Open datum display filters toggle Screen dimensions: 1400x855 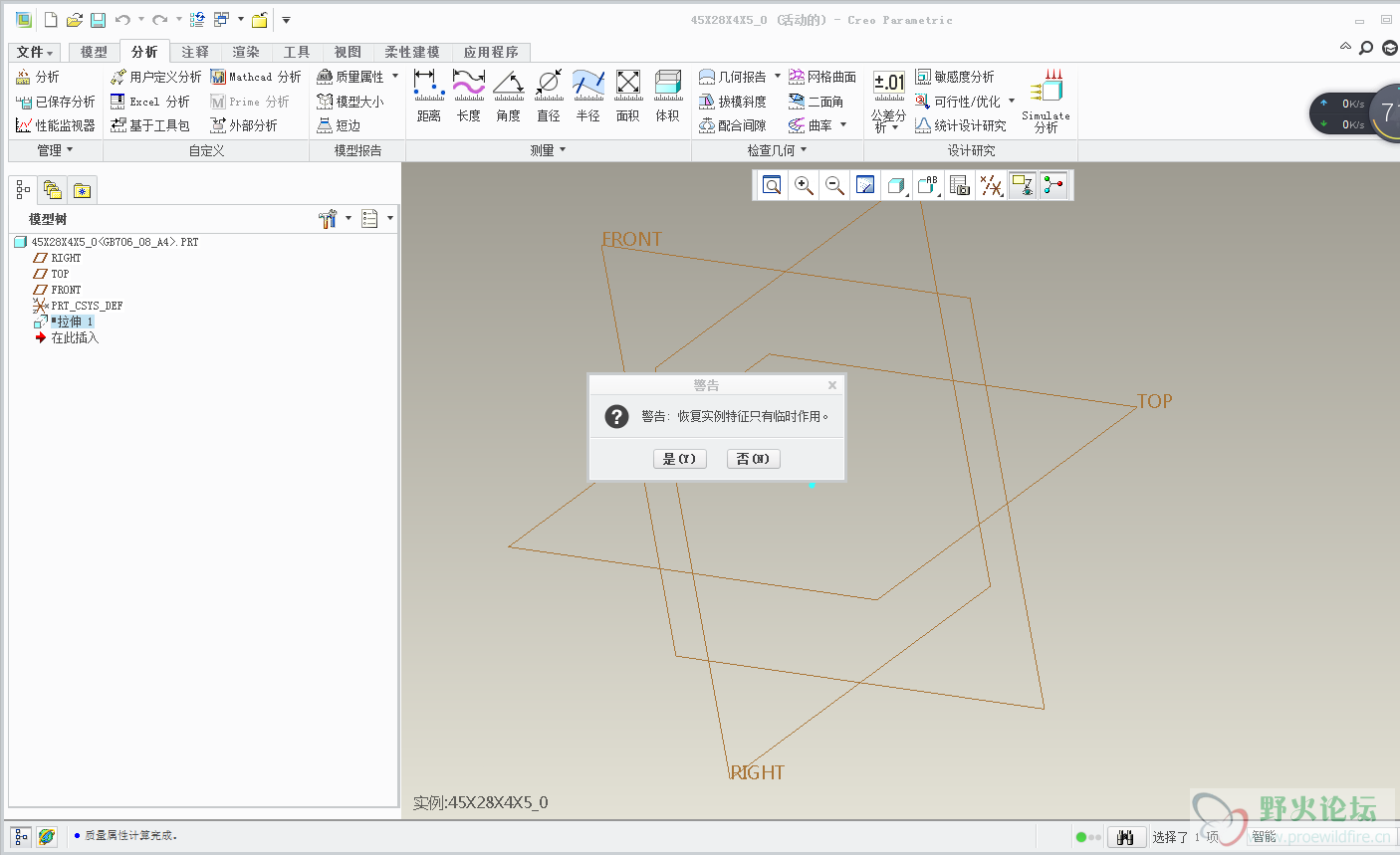coord(991,185)
